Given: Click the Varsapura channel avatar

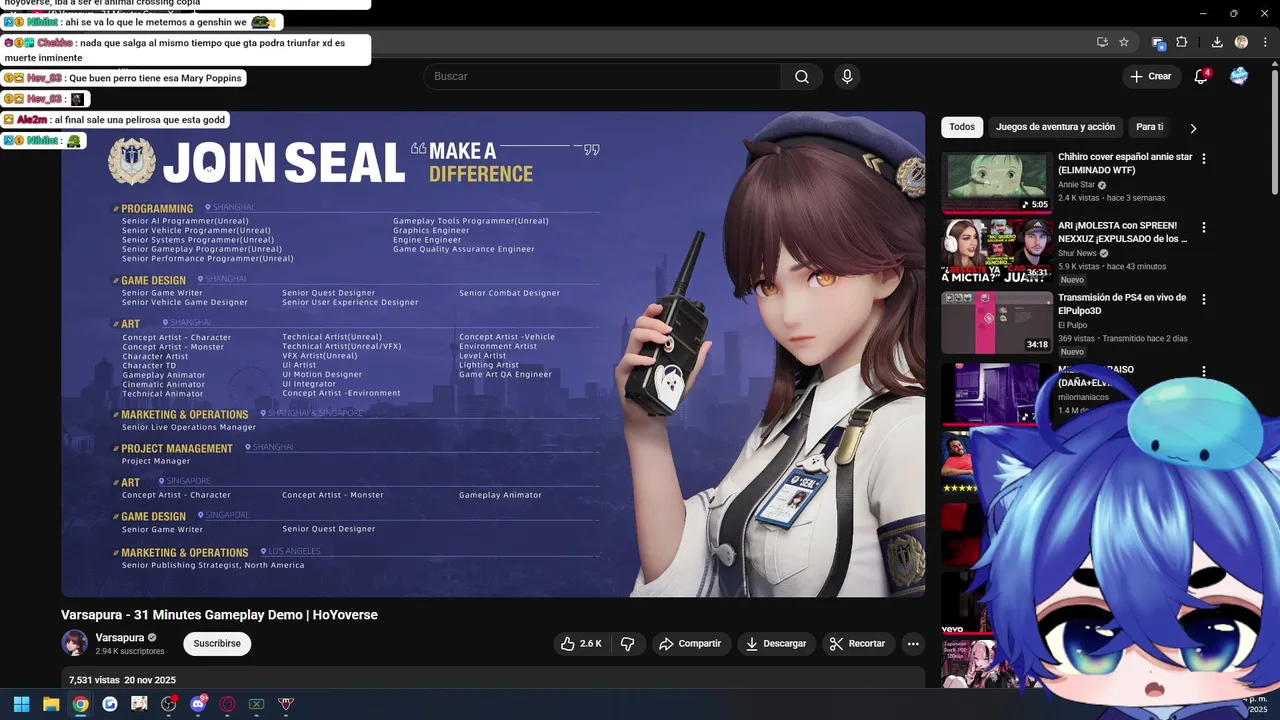Looking at the screenshot, I should point(74,643).
